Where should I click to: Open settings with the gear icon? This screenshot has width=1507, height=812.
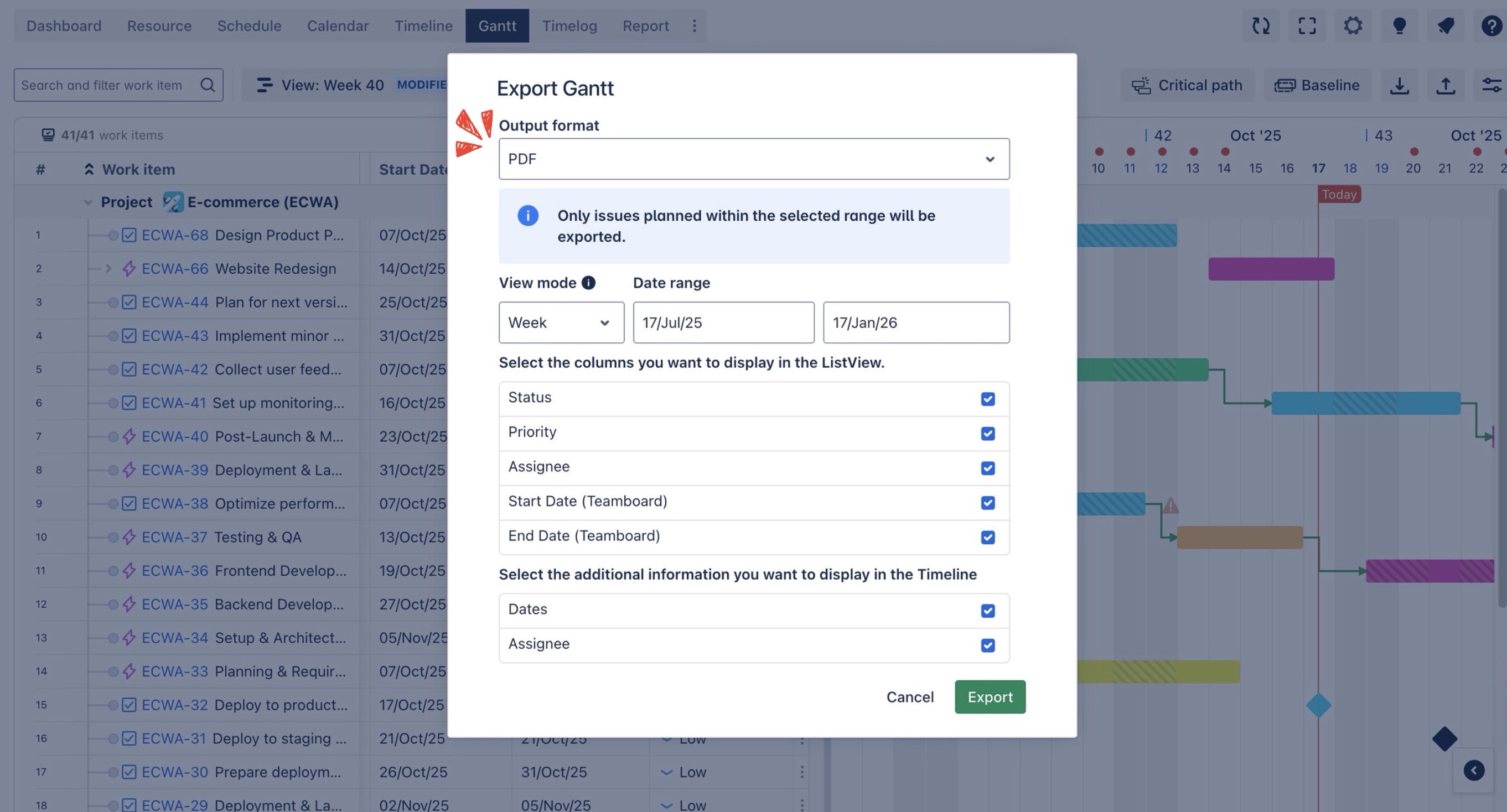[1353, 26]
